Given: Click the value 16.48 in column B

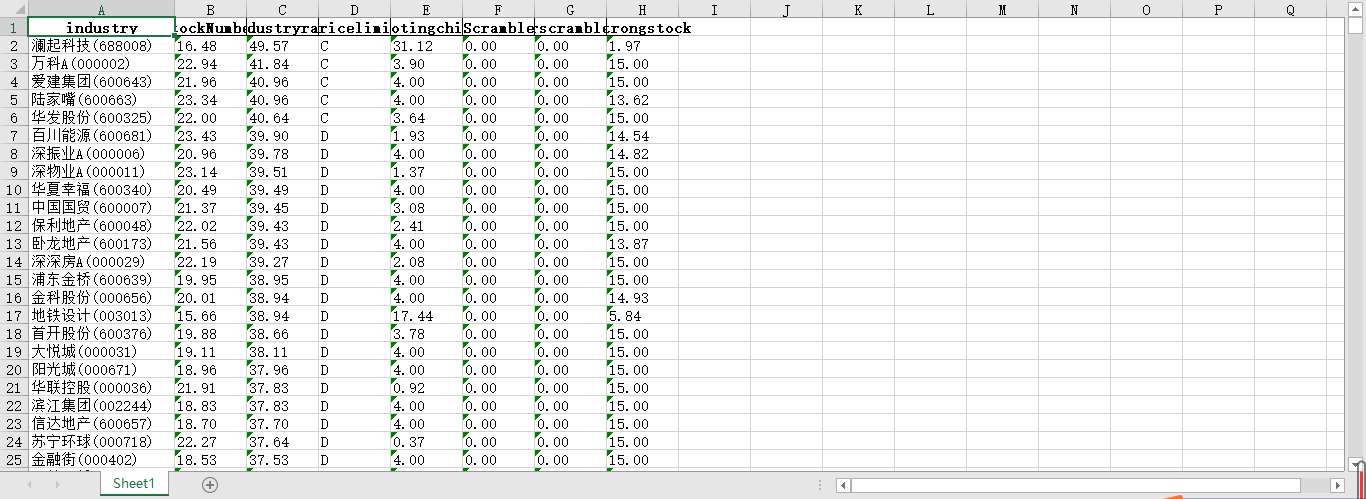Looking at the screenshot, I should coord(210,45).
